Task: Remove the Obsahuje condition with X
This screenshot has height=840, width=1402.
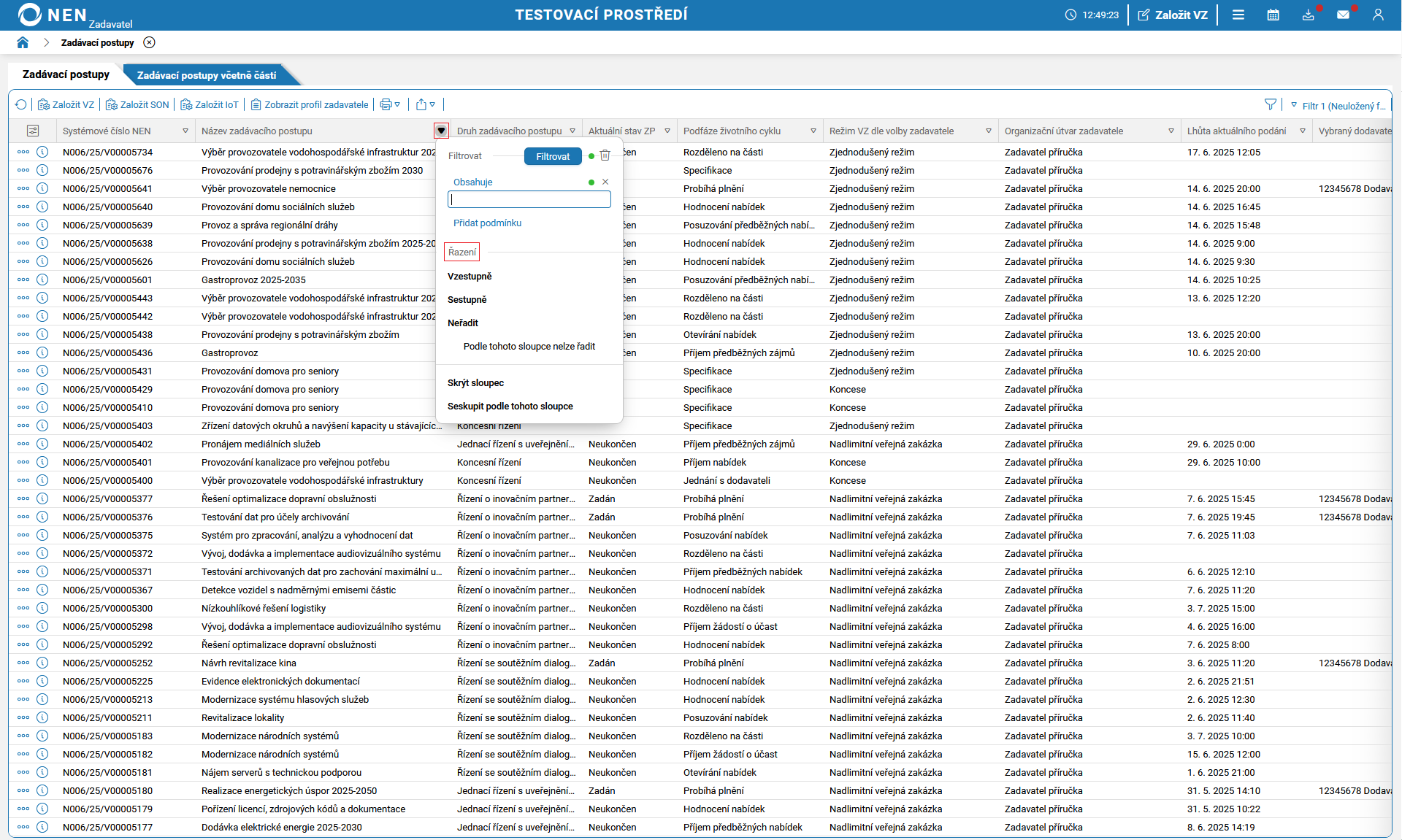Action: [605, 182]
